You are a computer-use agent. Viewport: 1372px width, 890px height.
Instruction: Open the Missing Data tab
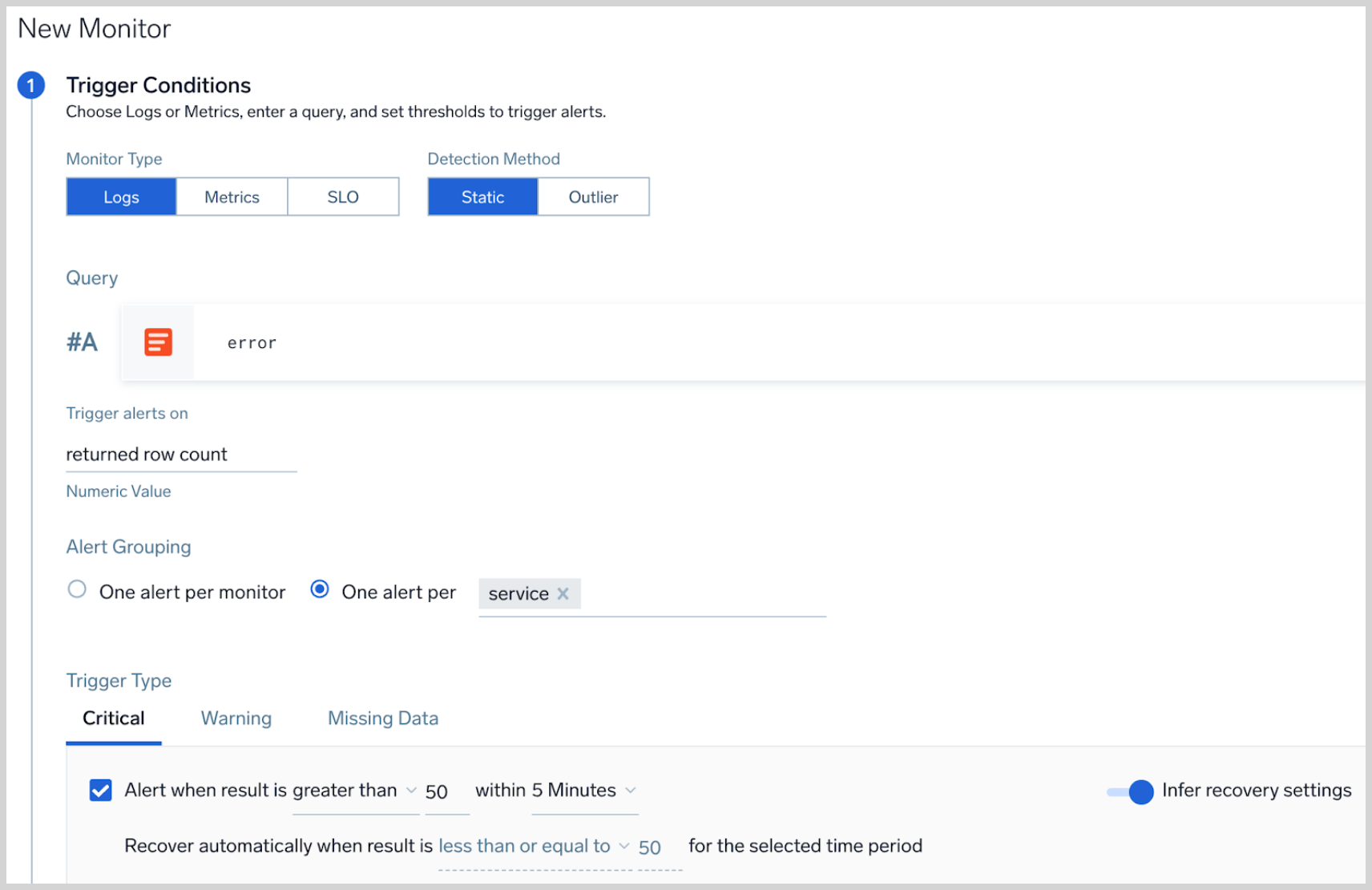[x=382, y=718]
